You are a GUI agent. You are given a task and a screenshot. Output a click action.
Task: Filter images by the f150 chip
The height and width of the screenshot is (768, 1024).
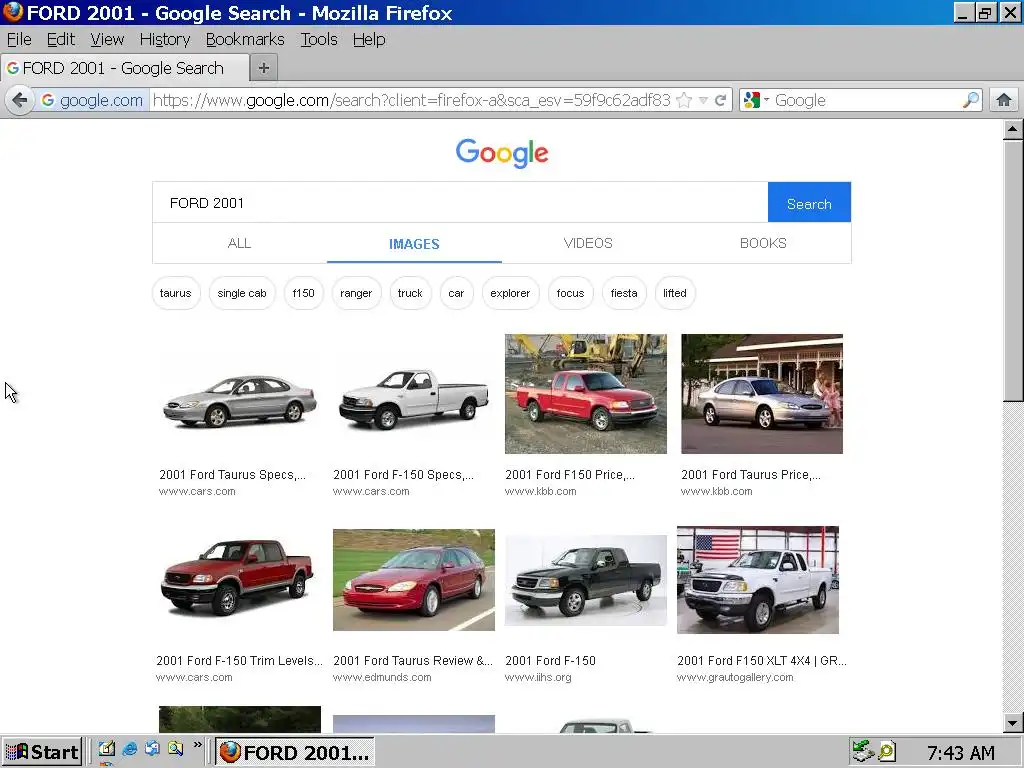tap(303, 293)
